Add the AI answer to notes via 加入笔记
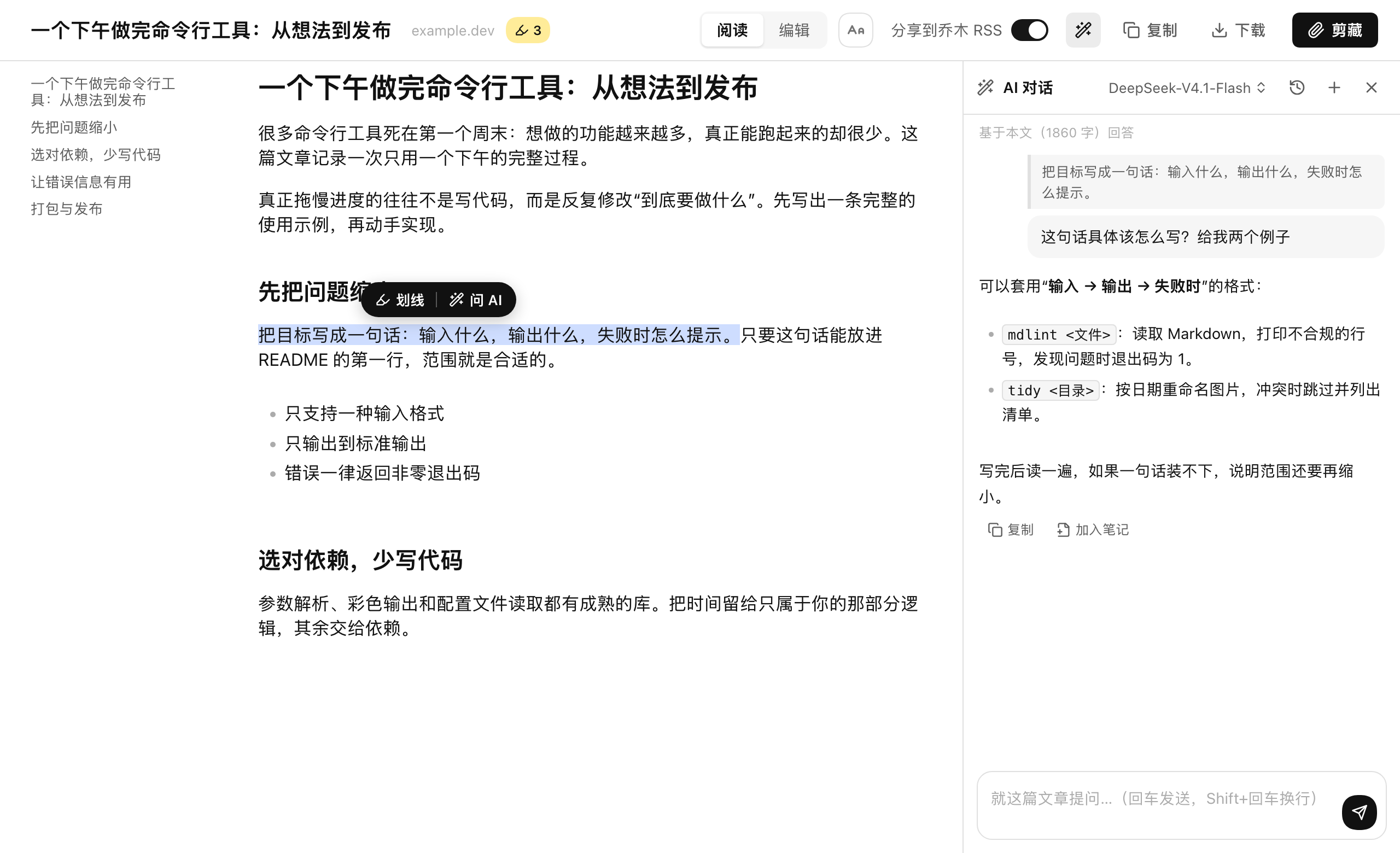The height and width of the screenshot is (853, 1400). coord(1092,530)
